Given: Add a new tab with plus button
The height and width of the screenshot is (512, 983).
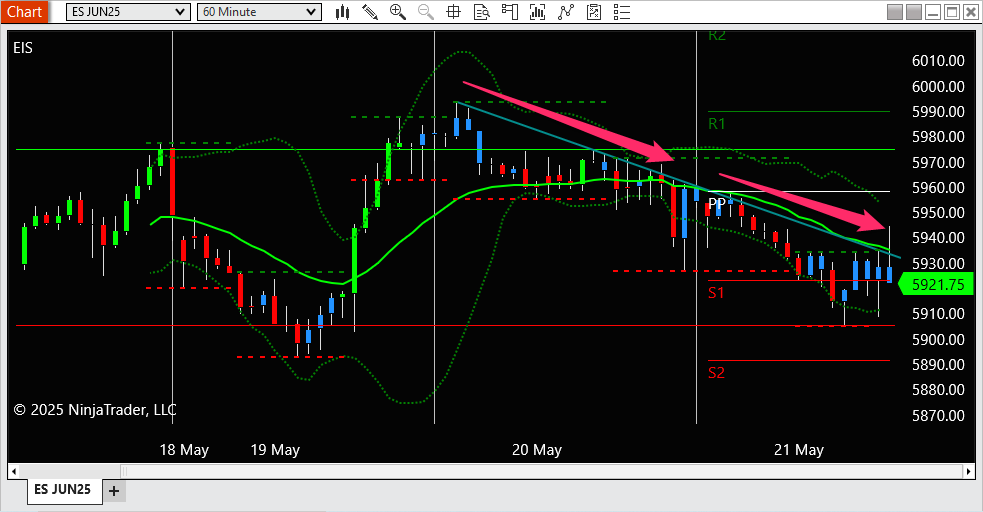Looking at the screenshot, I should [x=113, y=491].
